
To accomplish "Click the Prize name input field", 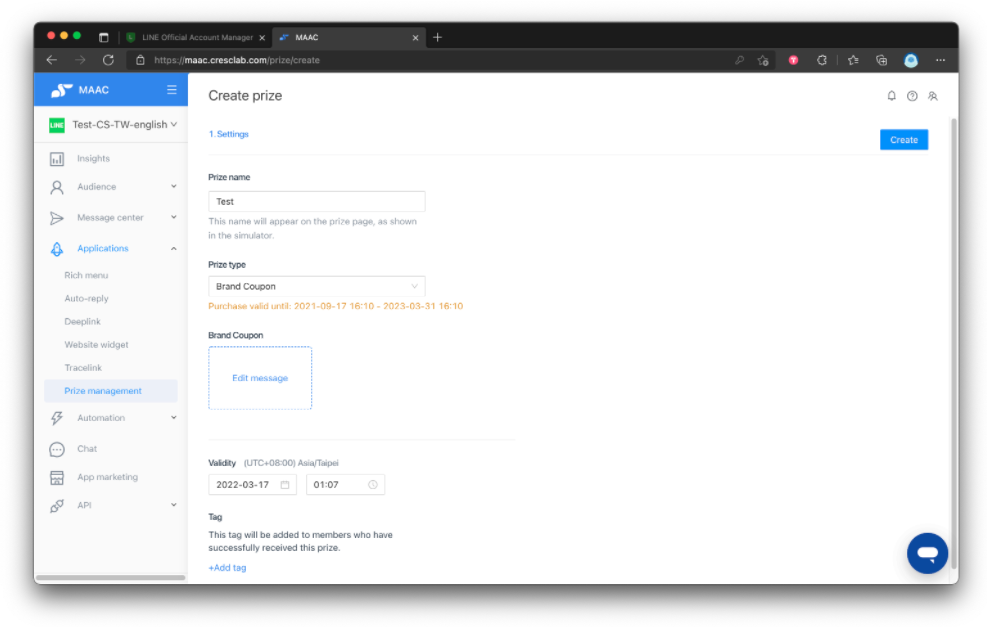I will tap(317, 201).
